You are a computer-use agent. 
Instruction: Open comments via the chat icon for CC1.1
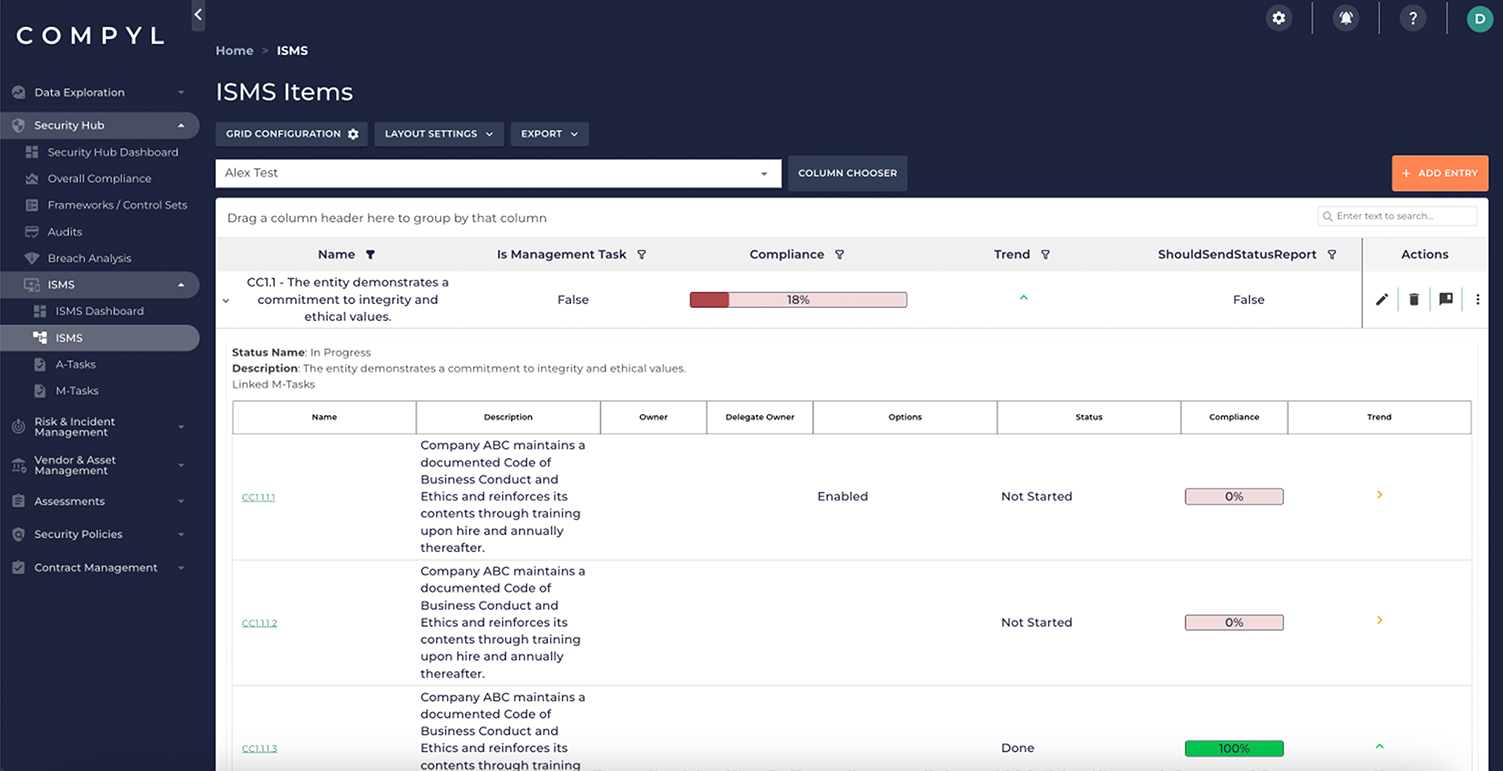pos(1446,299)
